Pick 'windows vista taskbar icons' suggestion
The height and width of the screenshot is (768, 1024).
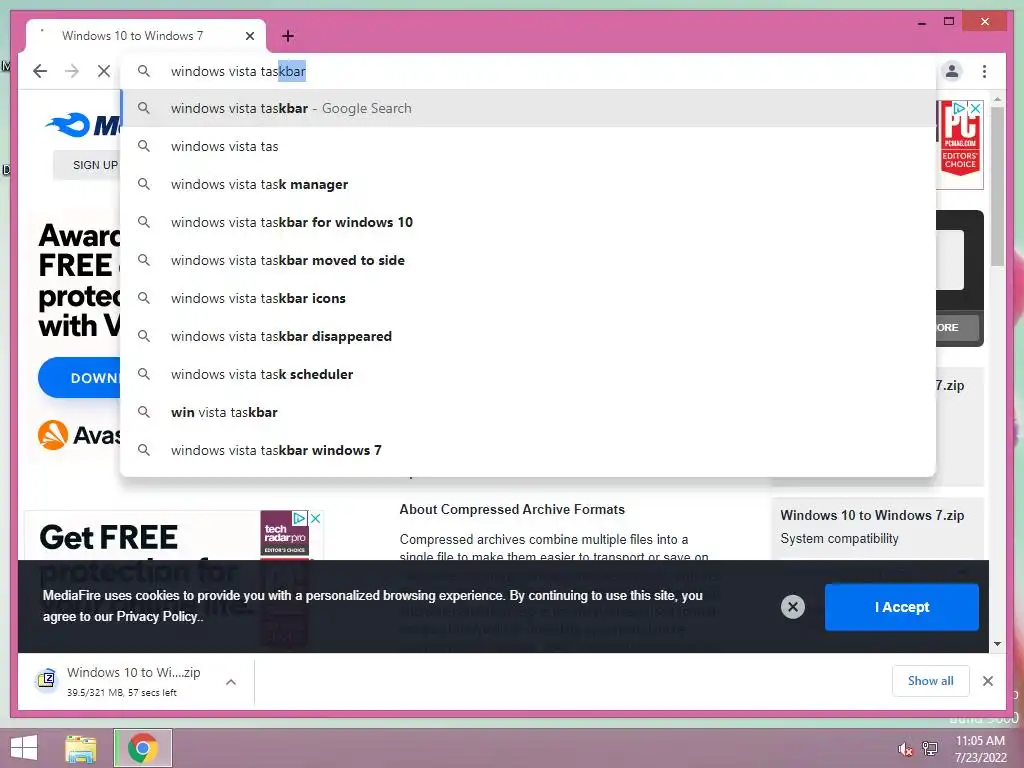528,298
